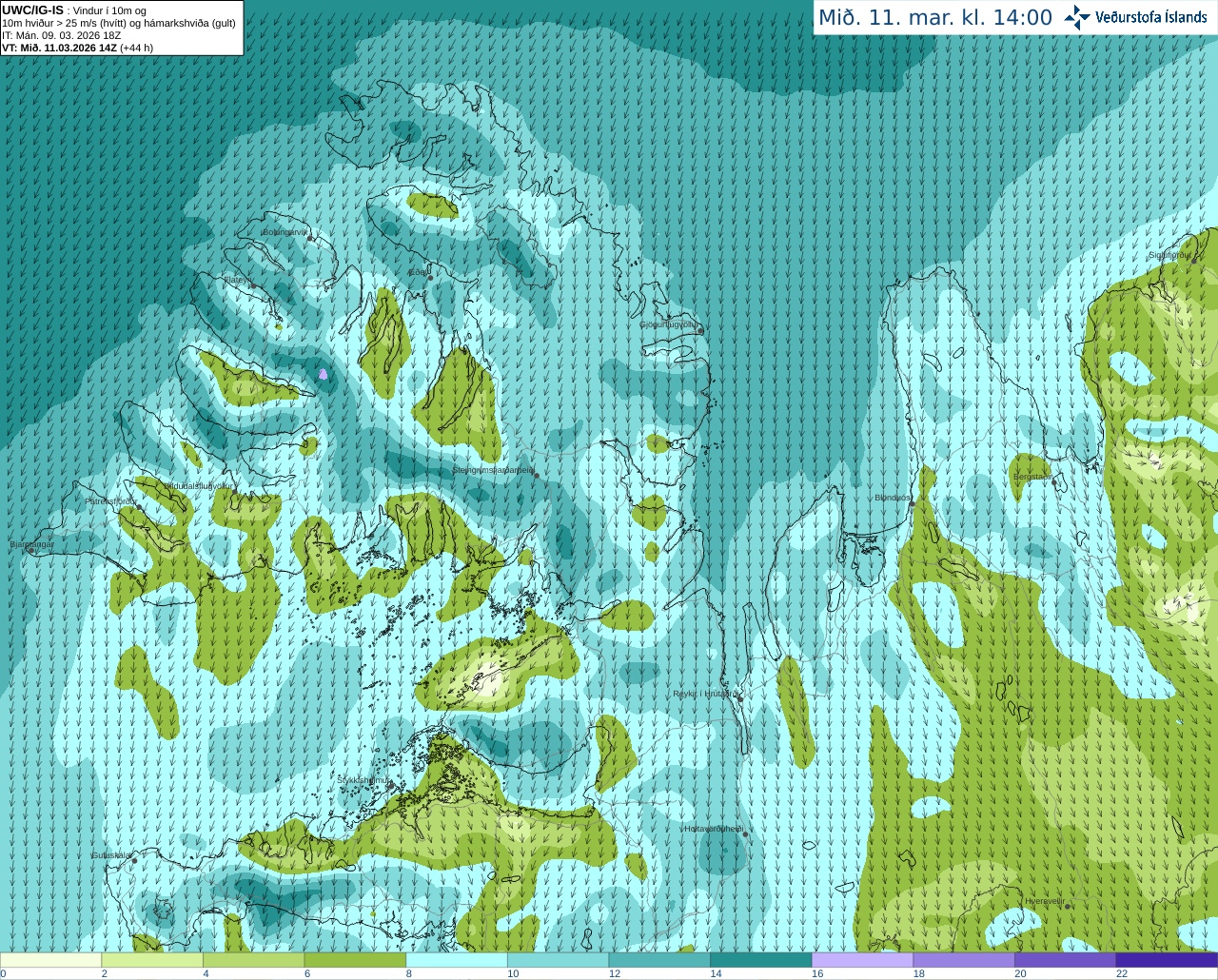Click the pale yellow 0–2 m/s legend swatch
This screenshot has height=980, width=1218.
pos(50,960)
